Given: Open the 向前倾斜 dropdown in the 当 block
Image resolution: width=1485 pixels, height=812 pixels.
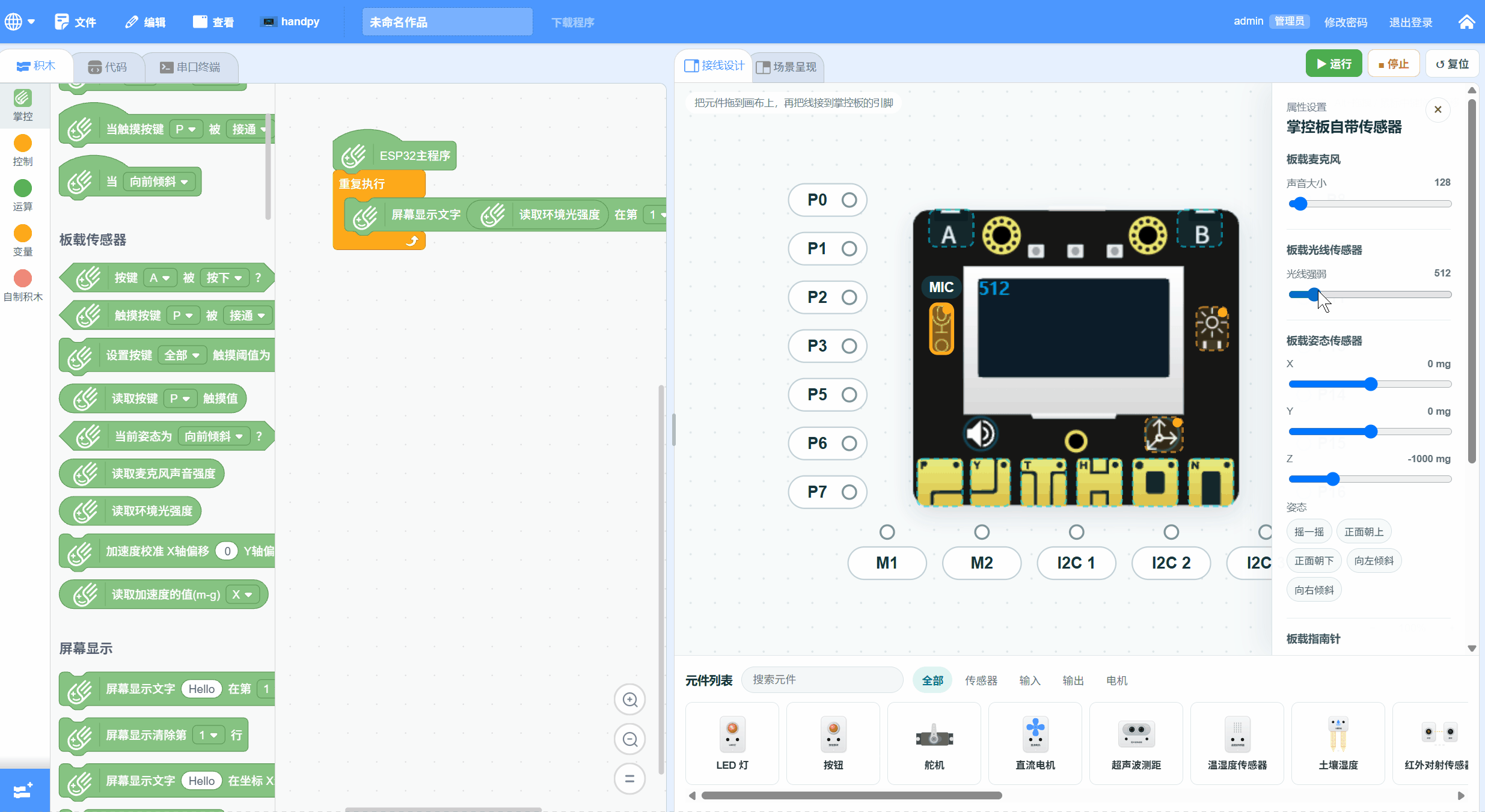Looking at the screenshot, I should (159, 182).
